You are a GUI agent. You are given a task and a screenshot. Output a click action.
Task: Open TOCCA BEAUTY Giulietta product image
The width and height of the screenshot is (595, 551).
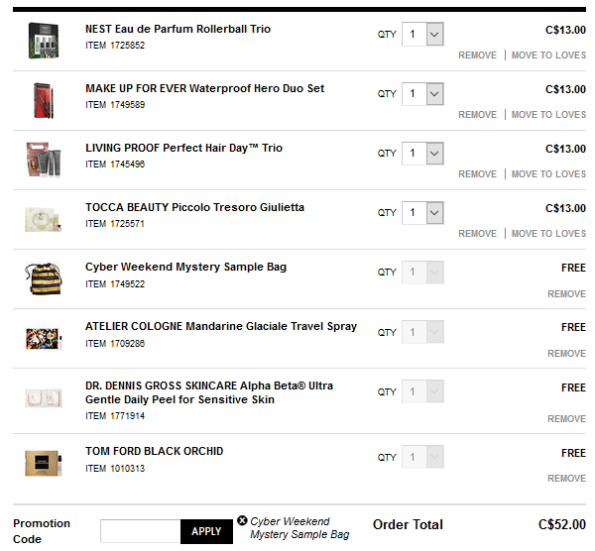(x=44, y=219)
